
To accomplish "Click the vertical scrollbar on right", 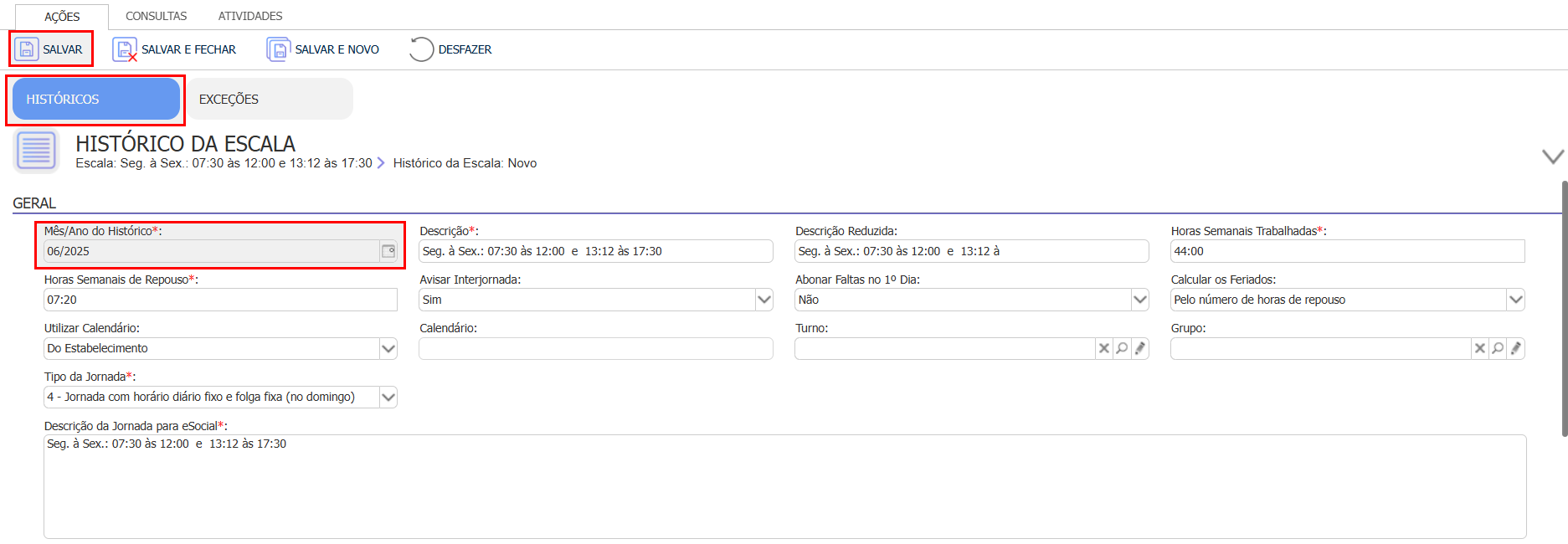I will tap(1564, 308).
